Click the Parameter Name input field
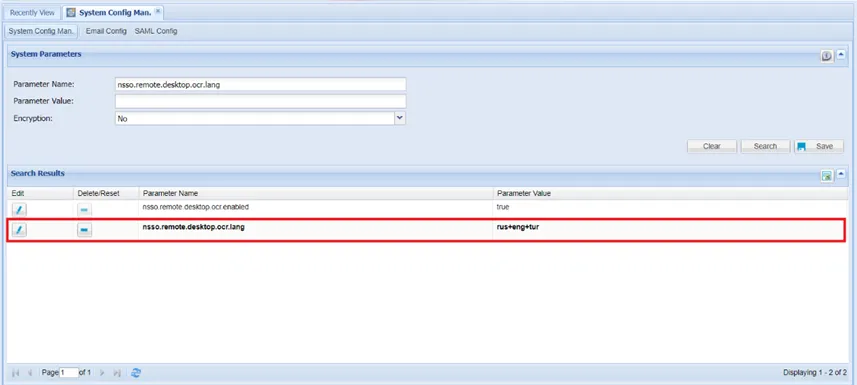 click(260, 84)
